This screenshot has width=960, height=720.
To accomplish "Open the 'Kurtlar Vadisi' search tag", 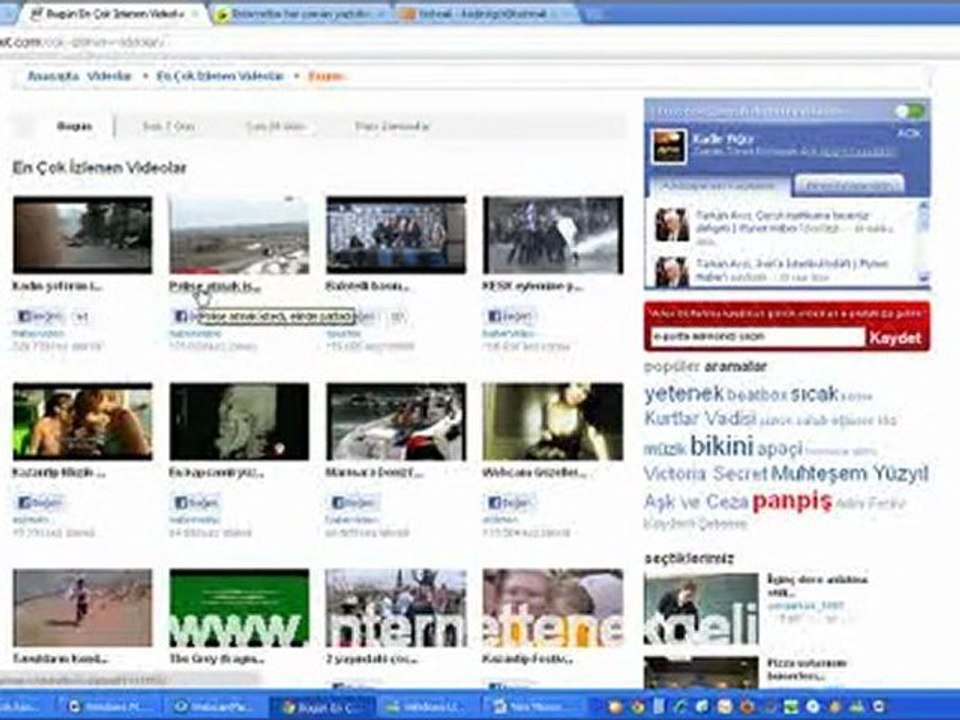I will [x=700, y=419].
